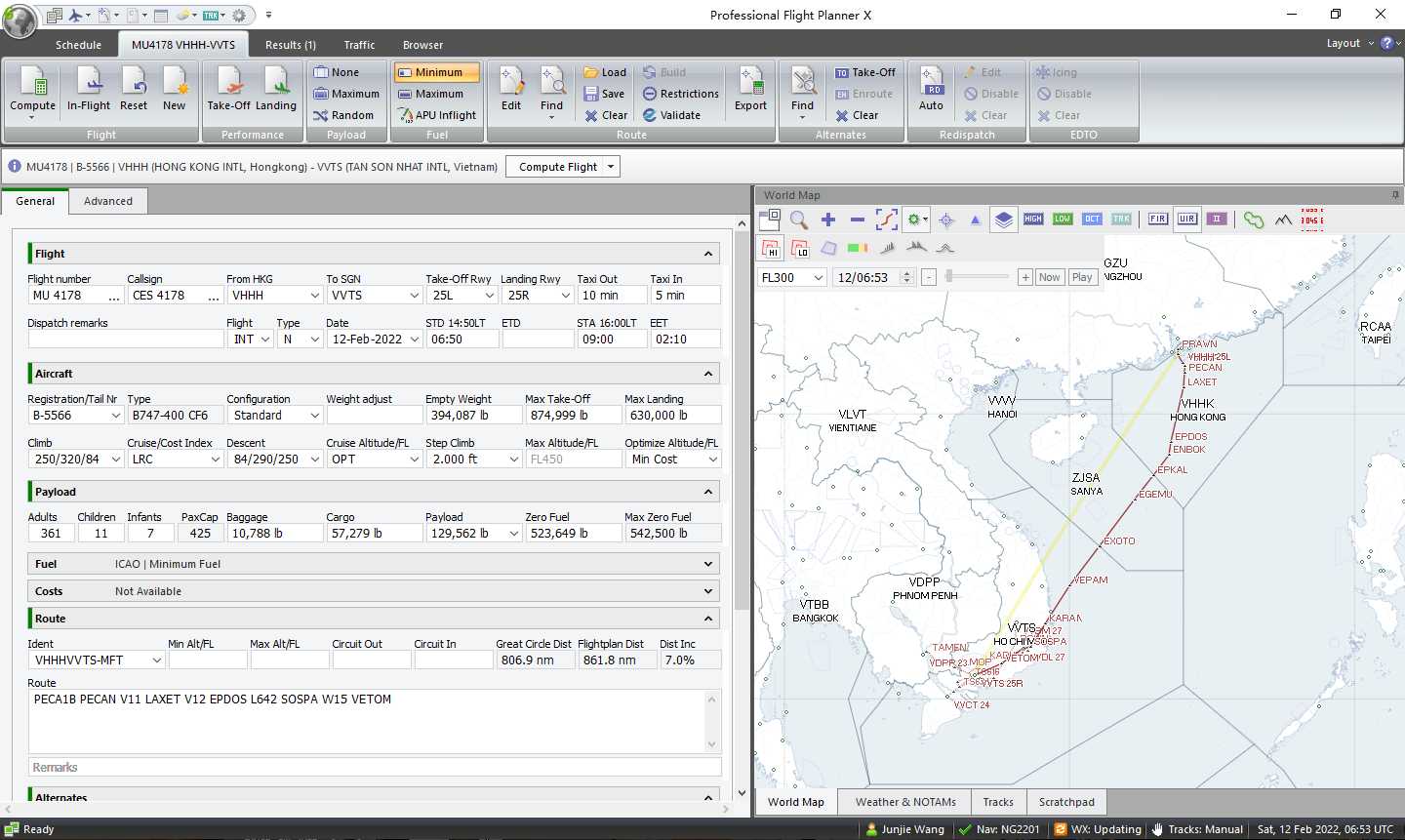Click the Dispatch remarks field
The height and width of the screenshot is (840, 1405).
[126, 340]
